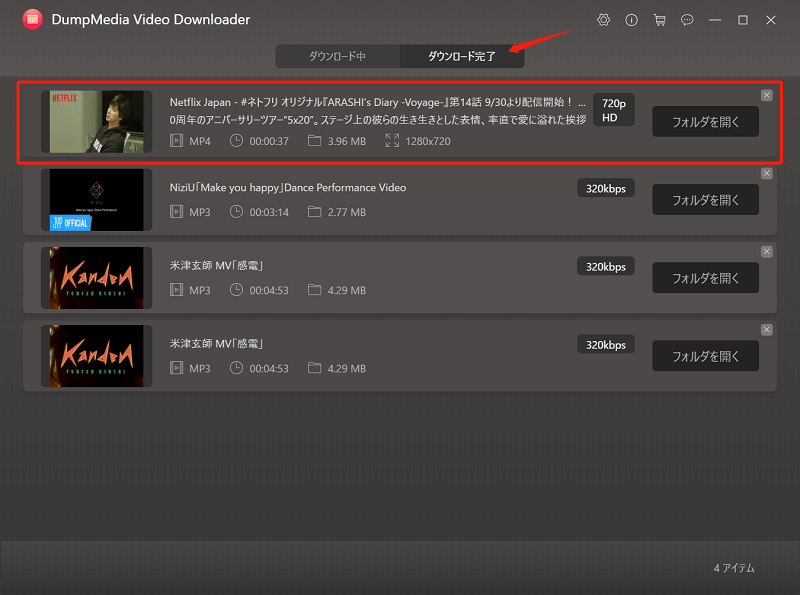Open folder for the Netflix Japan video
This screenshot has width=800, height=595.
[705, 121]
